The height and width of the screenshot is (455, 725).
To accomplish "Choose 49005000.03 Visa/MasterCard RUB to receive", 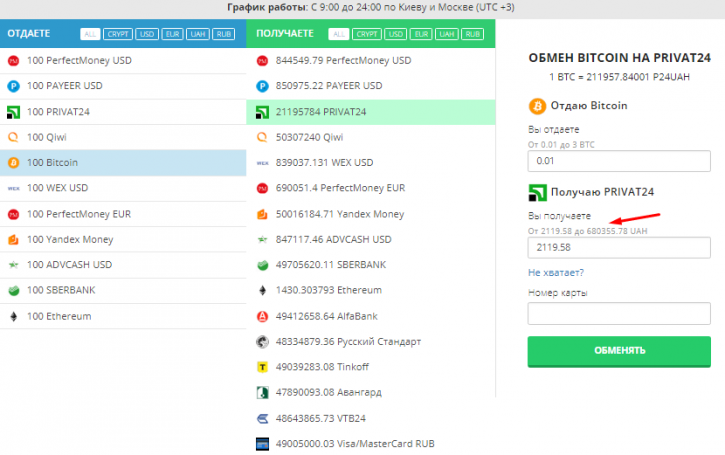I will pos(371,444).
